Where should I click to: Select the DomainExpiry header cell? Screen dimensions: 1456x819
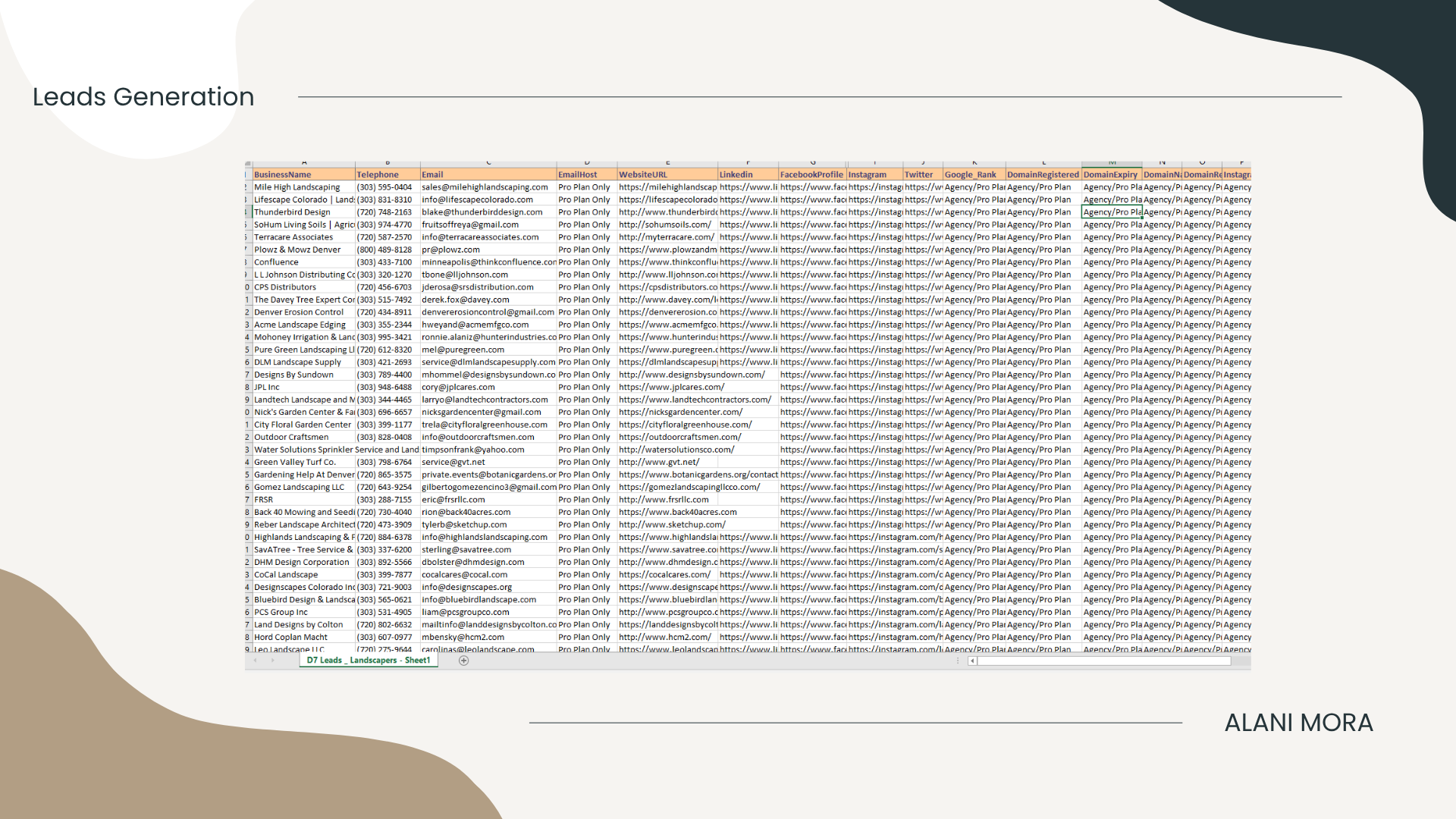pyautogui.click(x=1111, y=174)
